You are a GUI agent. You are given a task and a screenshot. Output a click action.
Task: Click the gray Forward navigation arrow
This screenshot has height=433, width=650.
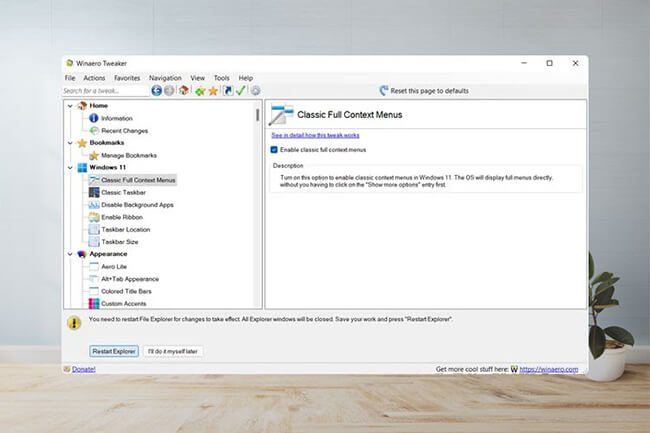click(169, 90)
